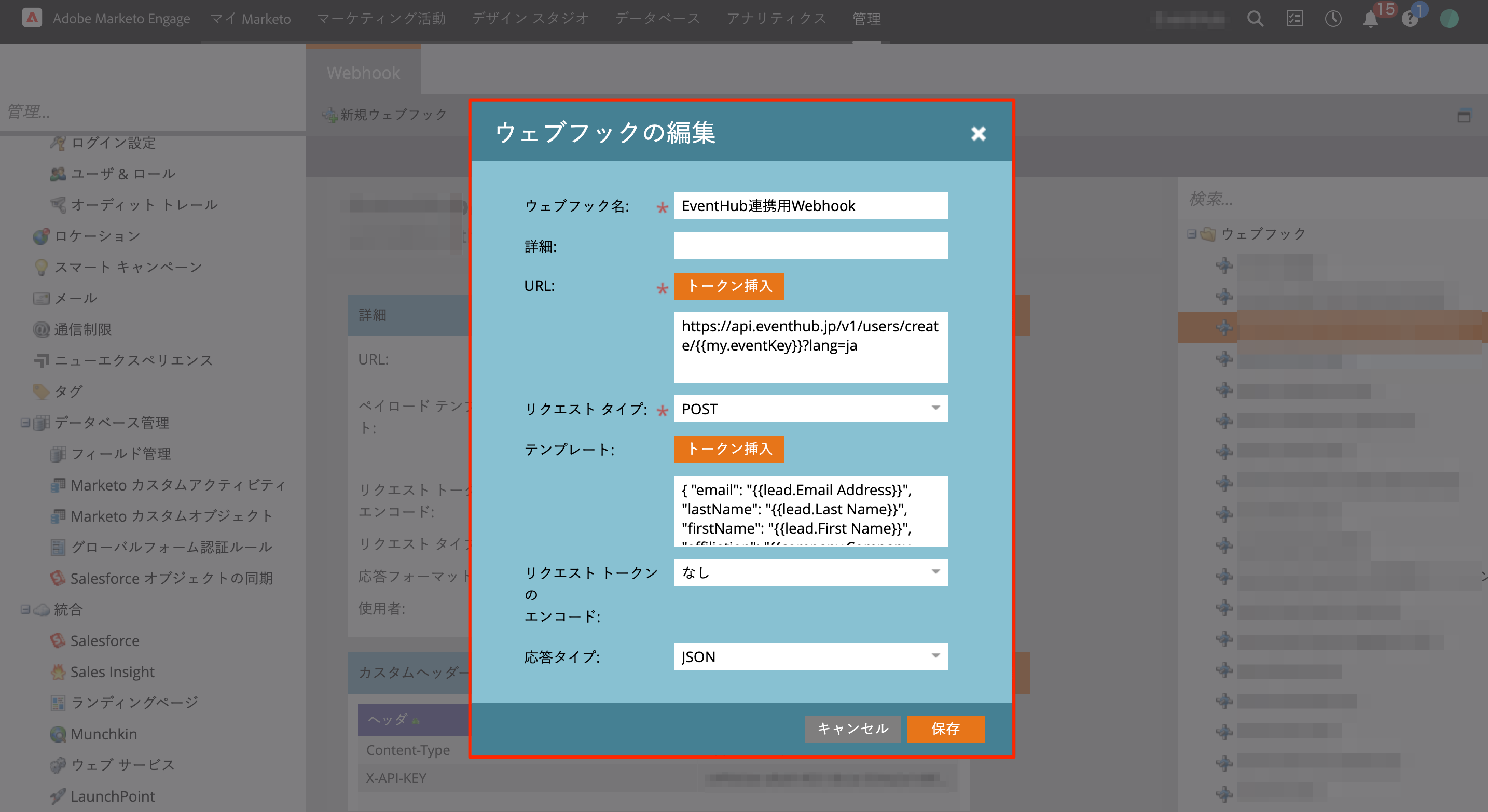Click the 新規ウェブフック icon
1488x812 pixels.
tap(329, 115)
